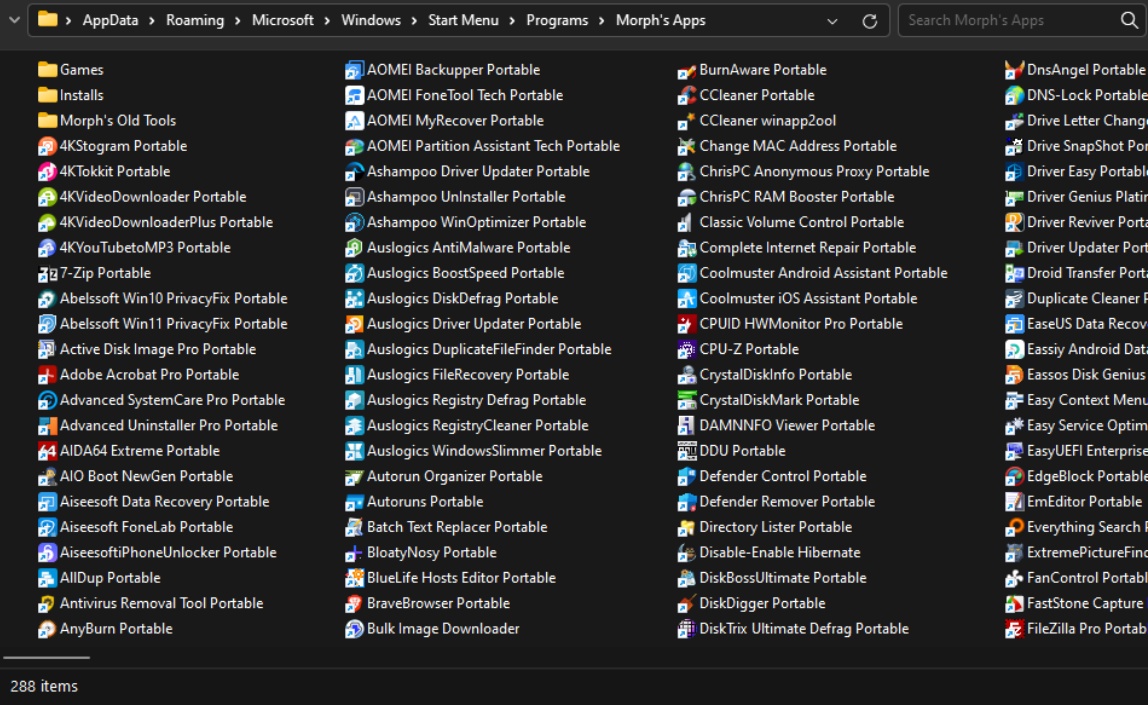Select 'Change MAC Address Portable' name
The width and height of the screenshot is (1148, 705).
pyautogui.click(x=798, y=146)
